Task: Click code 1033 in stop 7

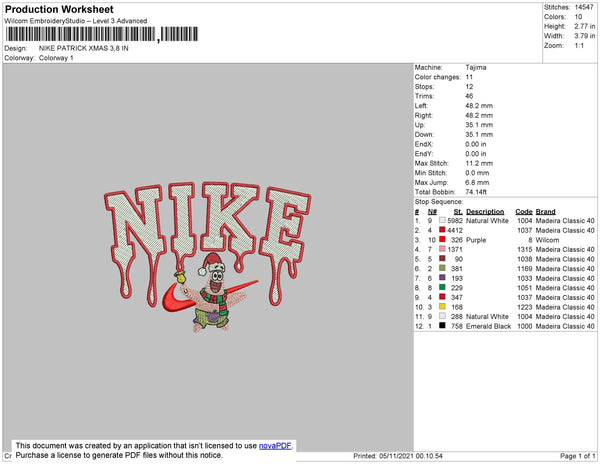Action: 525,278
